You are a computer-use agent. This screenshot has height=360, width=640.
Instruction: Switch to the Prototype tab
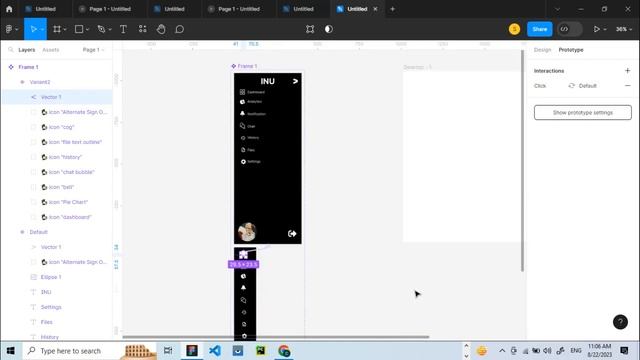(571, 50)
